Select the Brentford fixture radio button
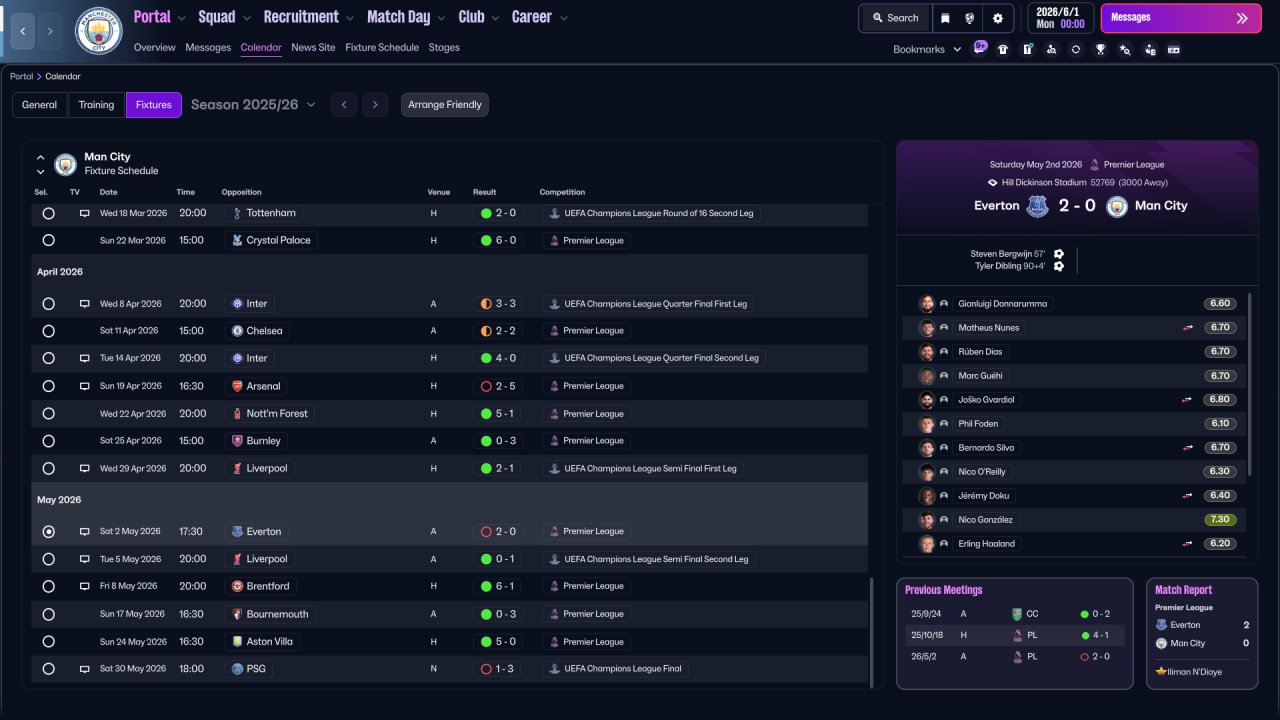The image size is (1280, 720). [48, 587]
